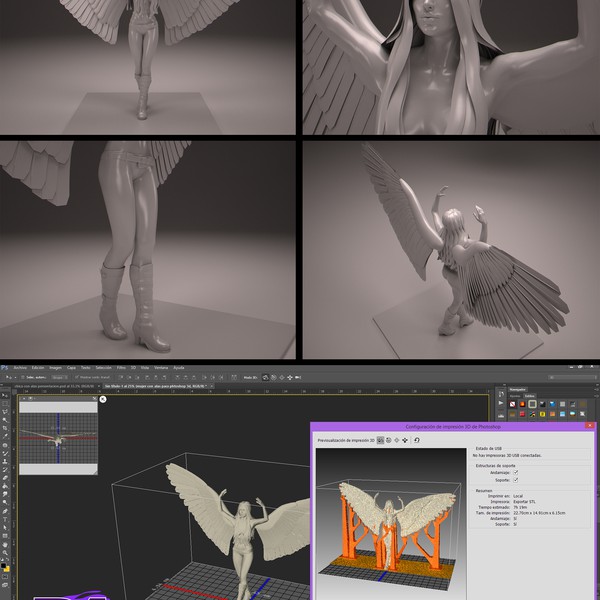Reset the 3D print preview view
Screen dimensions: 600x600
pyautogui.click(x=417, y=440)
